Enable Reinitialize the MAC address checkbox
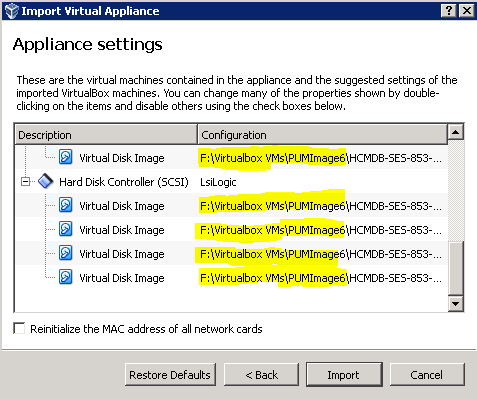The width and height of the screenshot is (477, 399). point(19,328)
